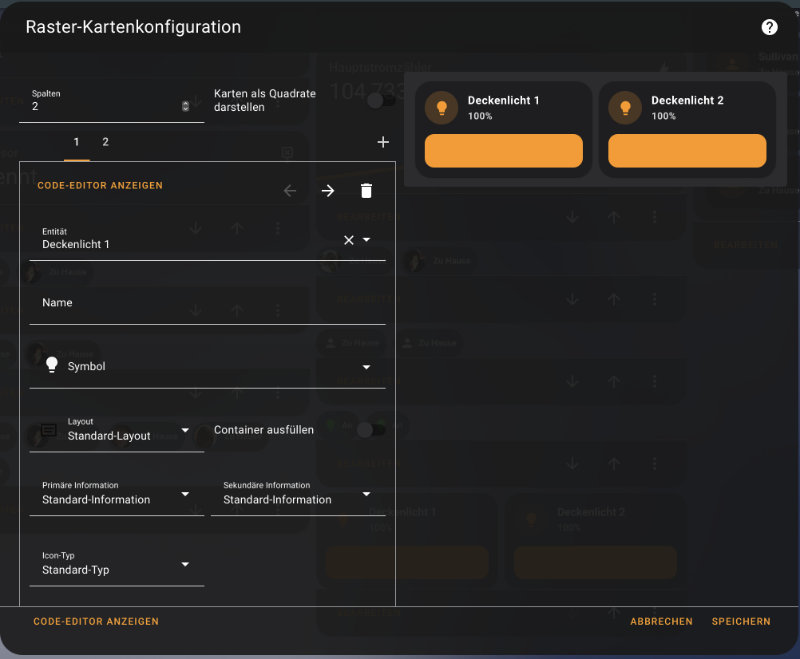Click Deckenlicht 1 bulb icon in preview
The height and width of the screenshot is (659, 800).
pos(441,108)
